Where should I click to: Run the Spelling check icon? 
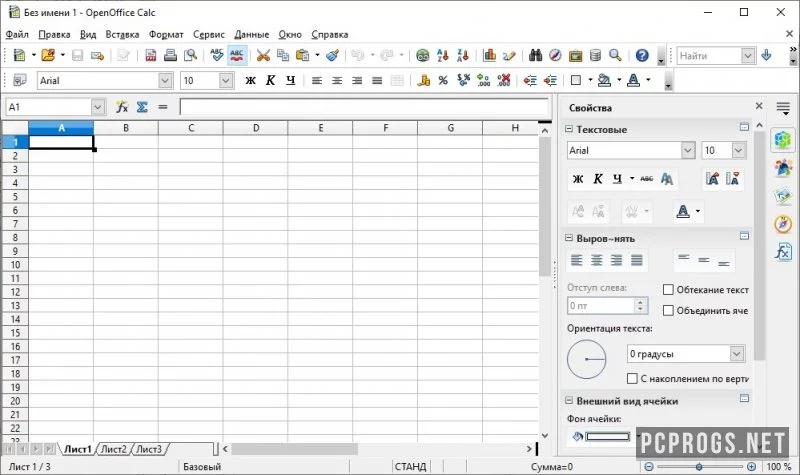pos(216,55)
